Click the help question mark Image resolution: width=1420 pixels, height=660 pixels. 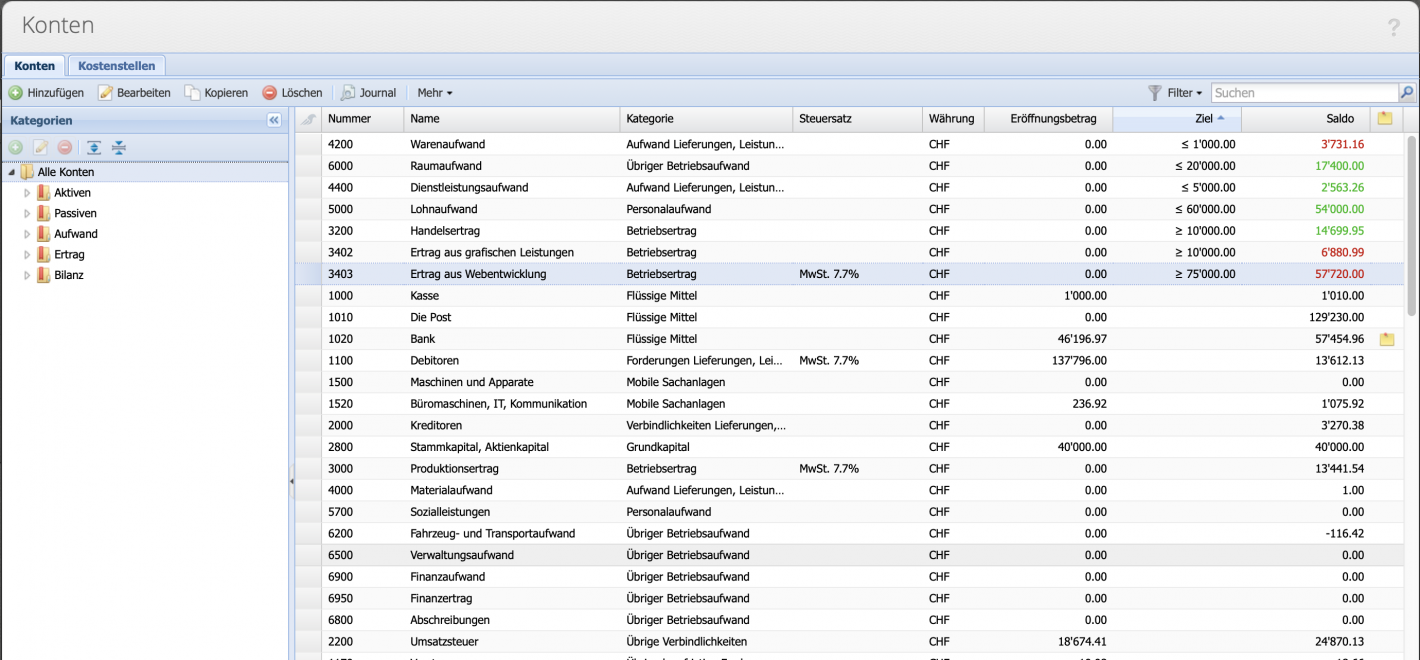tap(1394, 28)
